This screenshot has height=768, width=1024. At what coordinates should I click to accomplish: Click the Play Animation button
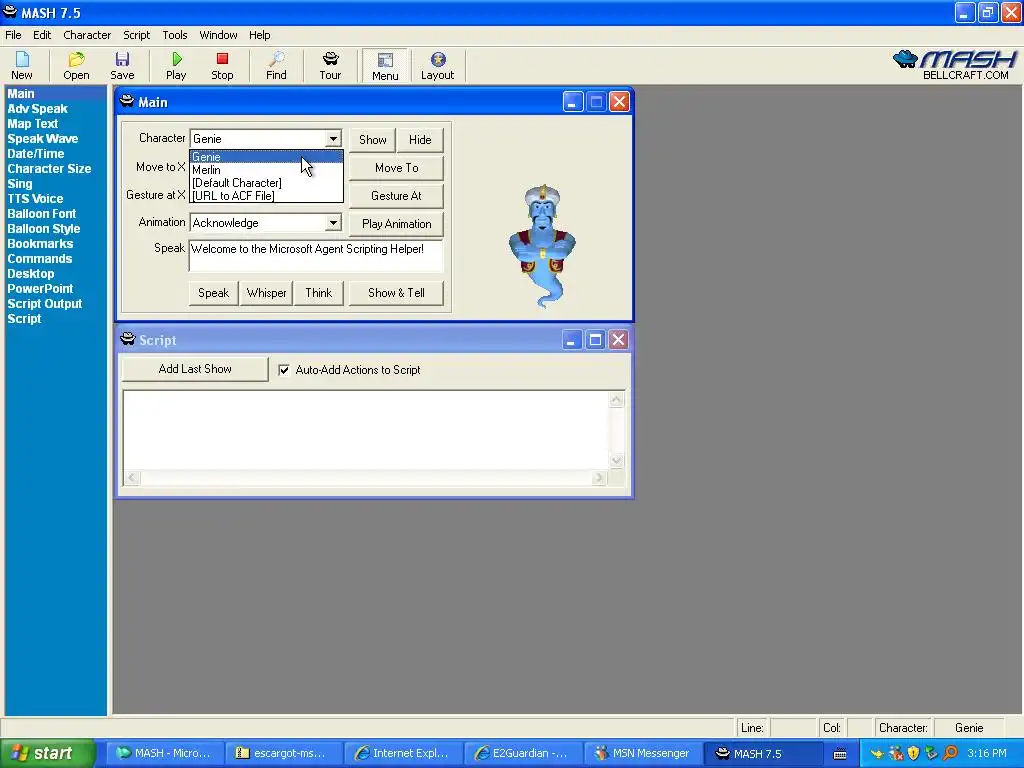click(396, 224)
